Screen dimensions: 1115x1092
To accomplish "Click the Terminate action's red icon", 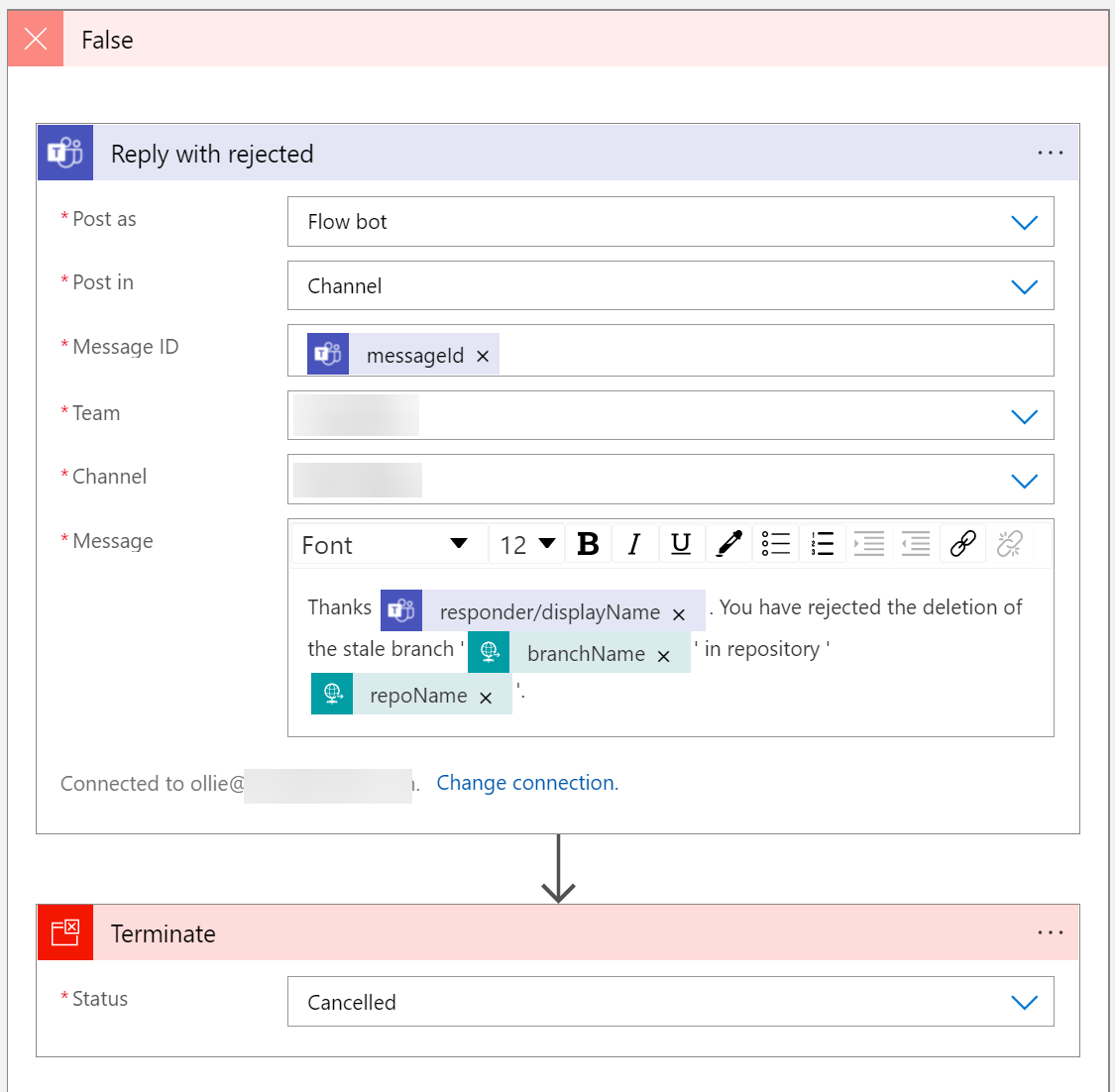I will tap(64, 932).
